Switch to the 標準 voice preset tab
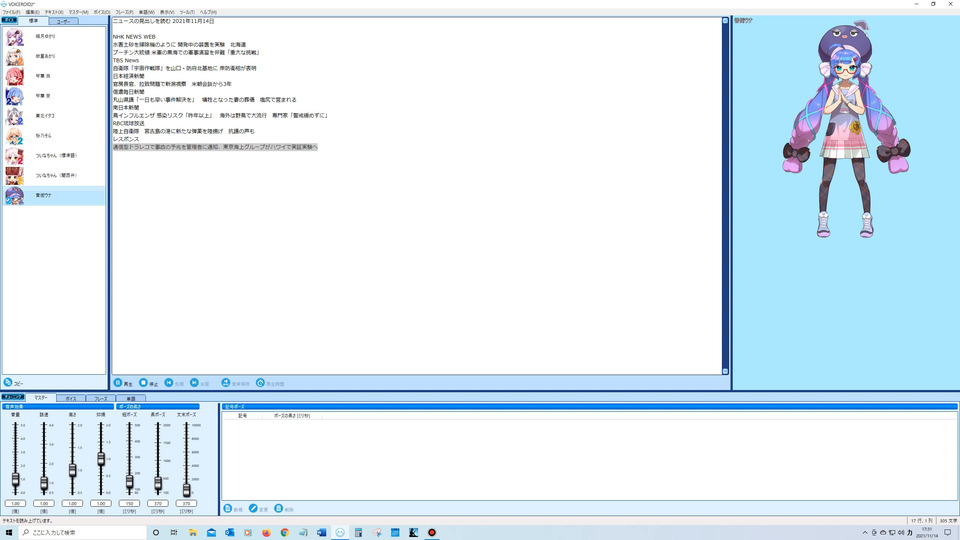960x540 pixels. click(34, 21)
